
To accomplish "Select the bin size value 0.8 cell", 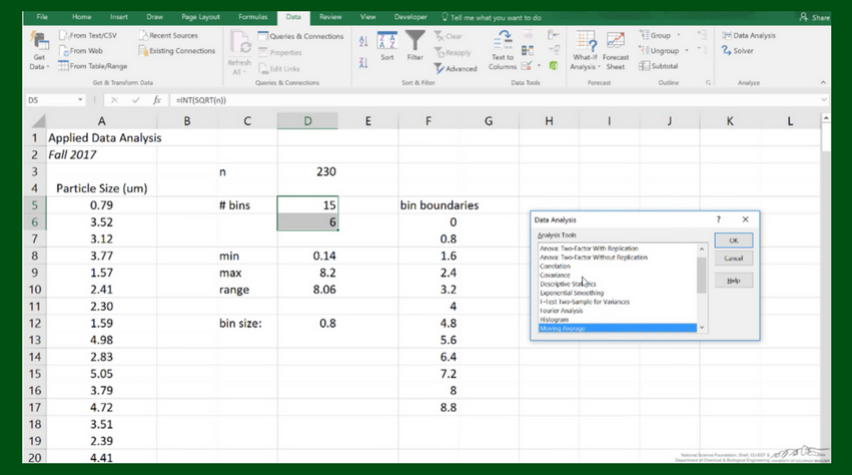I will 308,323.
